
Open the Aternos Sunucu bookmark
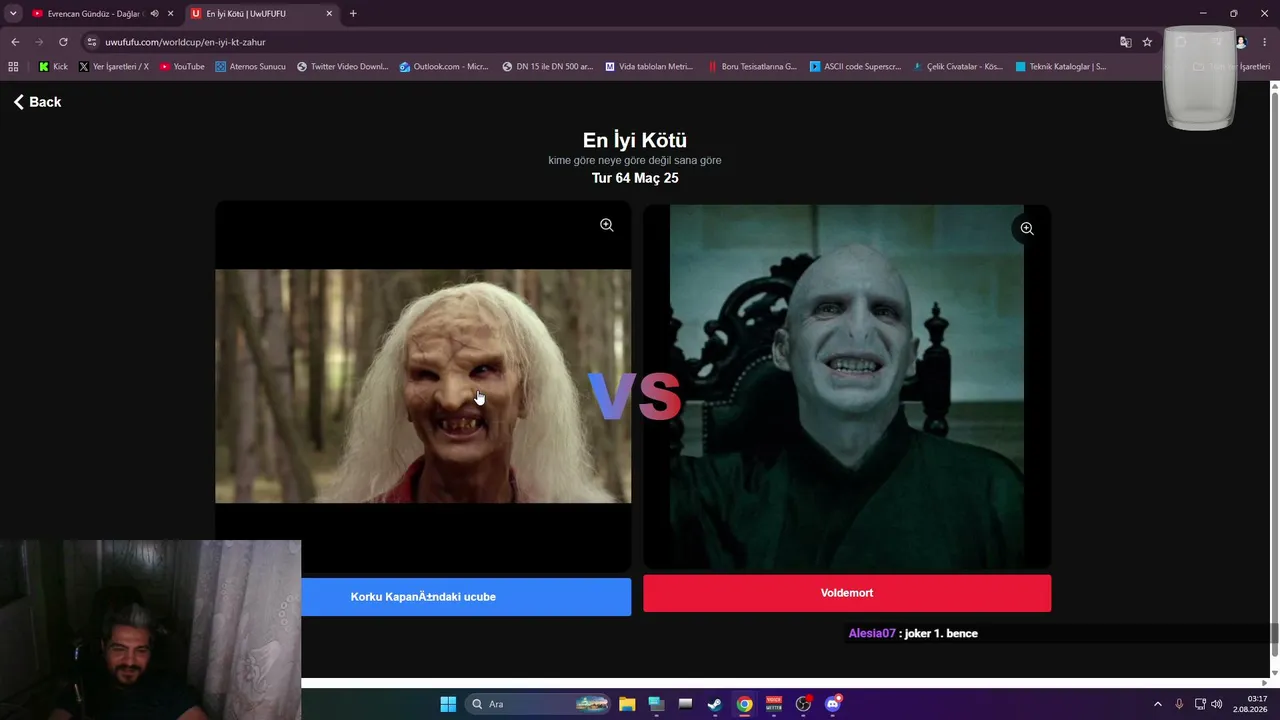tap(250, 67)
